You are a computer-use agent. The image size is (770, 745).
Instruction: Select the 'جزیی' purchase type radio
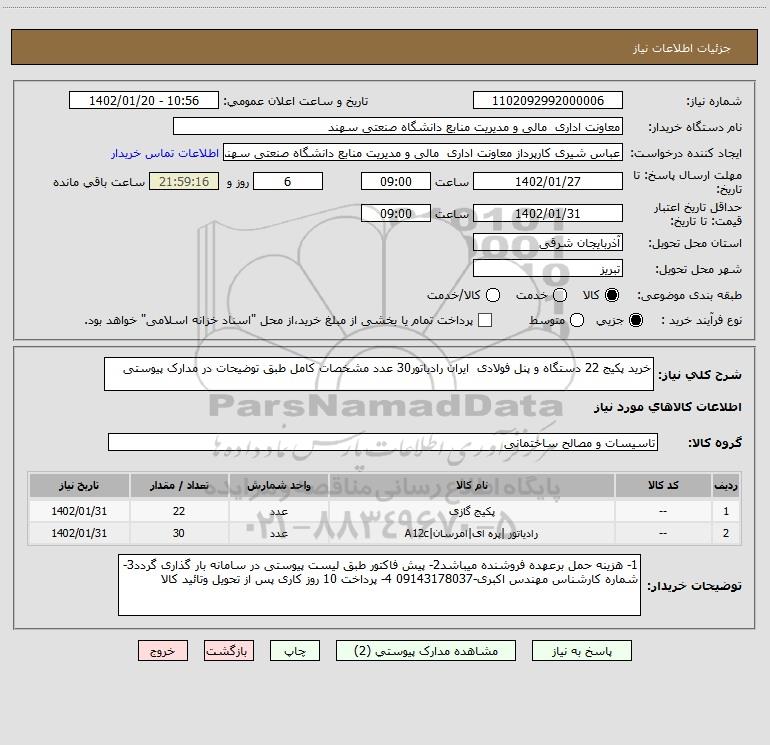[635, 320]
